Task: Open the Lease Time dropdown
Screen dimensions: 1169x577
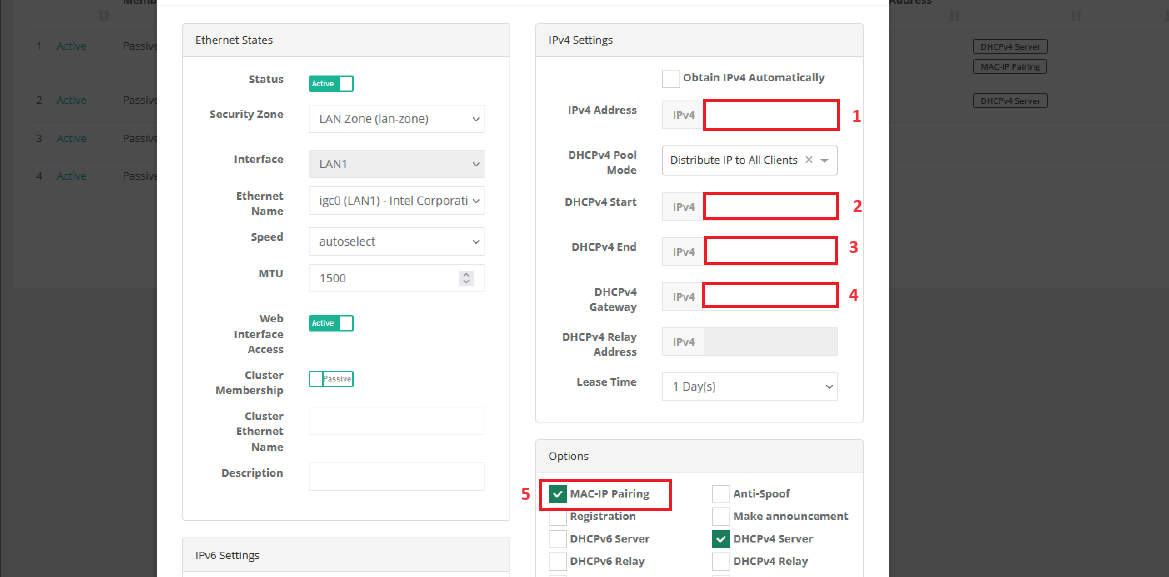Action: [749, 386]
